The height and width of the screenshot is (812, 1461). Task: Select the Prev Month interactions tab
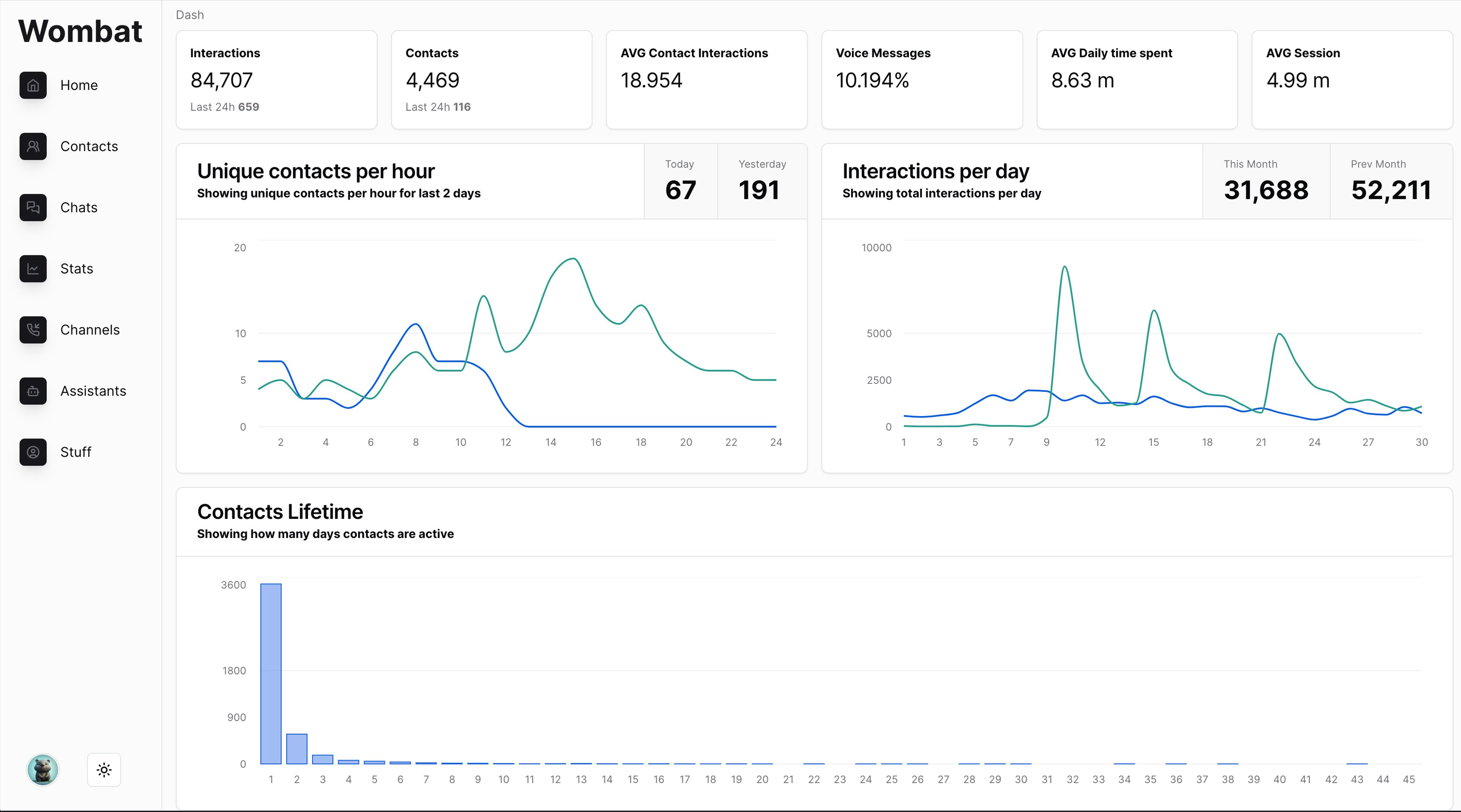[x=1390, y=181]
